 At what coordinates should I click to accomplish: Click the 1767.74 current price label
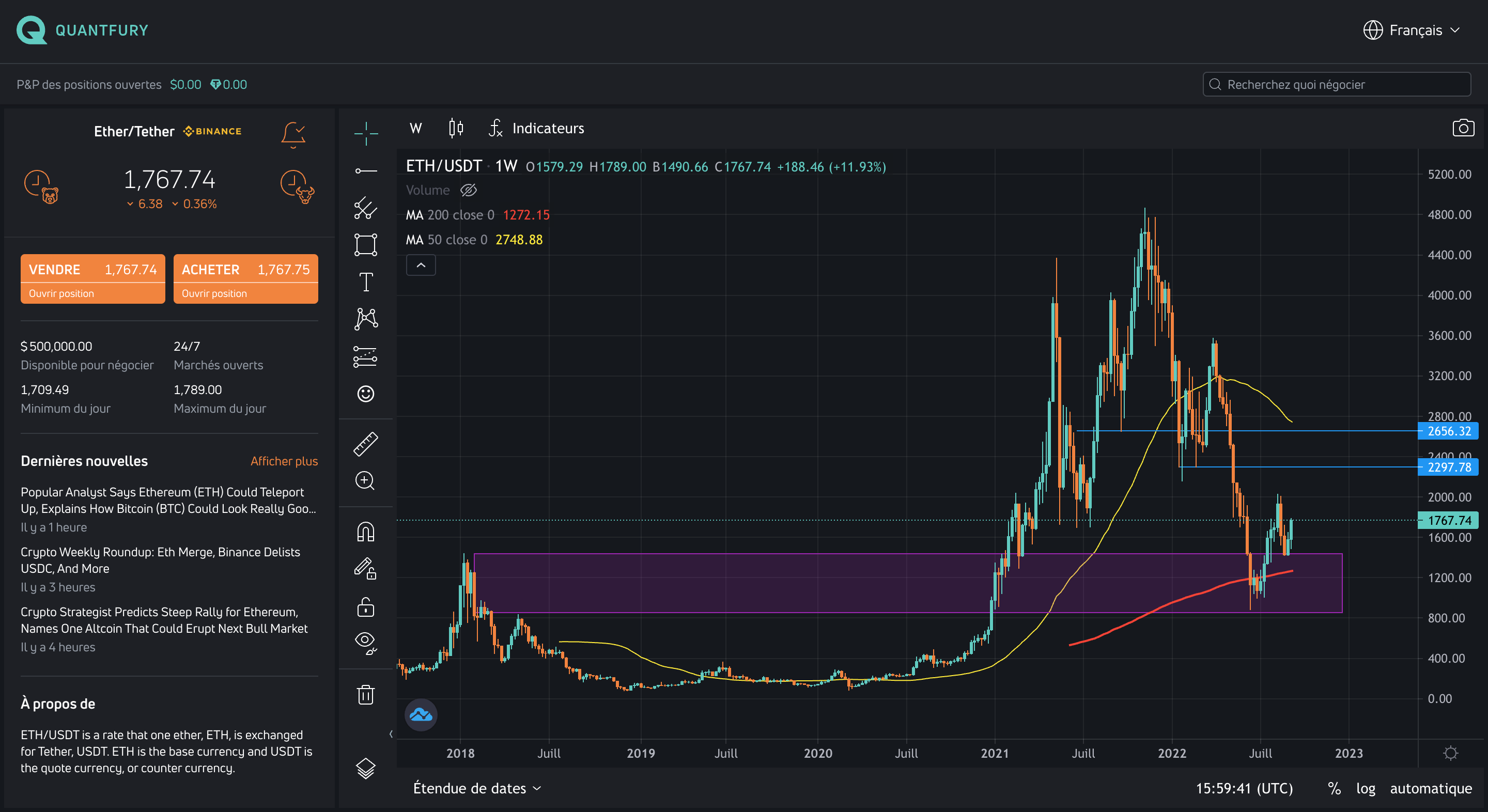(x=1448, y=520)
